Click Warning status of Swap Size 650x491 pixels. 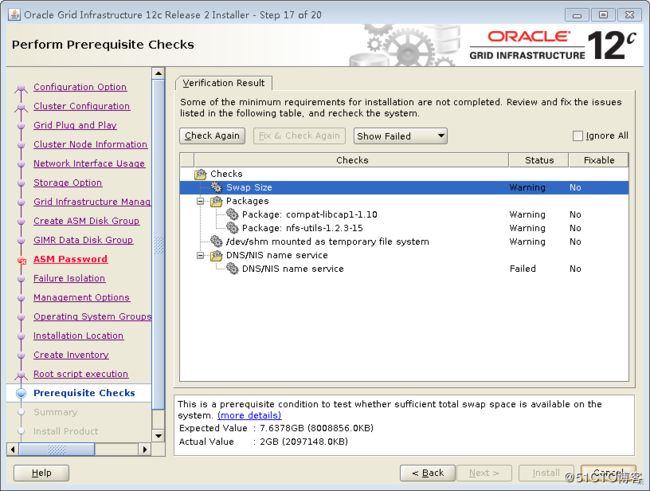tap(527, 187)
